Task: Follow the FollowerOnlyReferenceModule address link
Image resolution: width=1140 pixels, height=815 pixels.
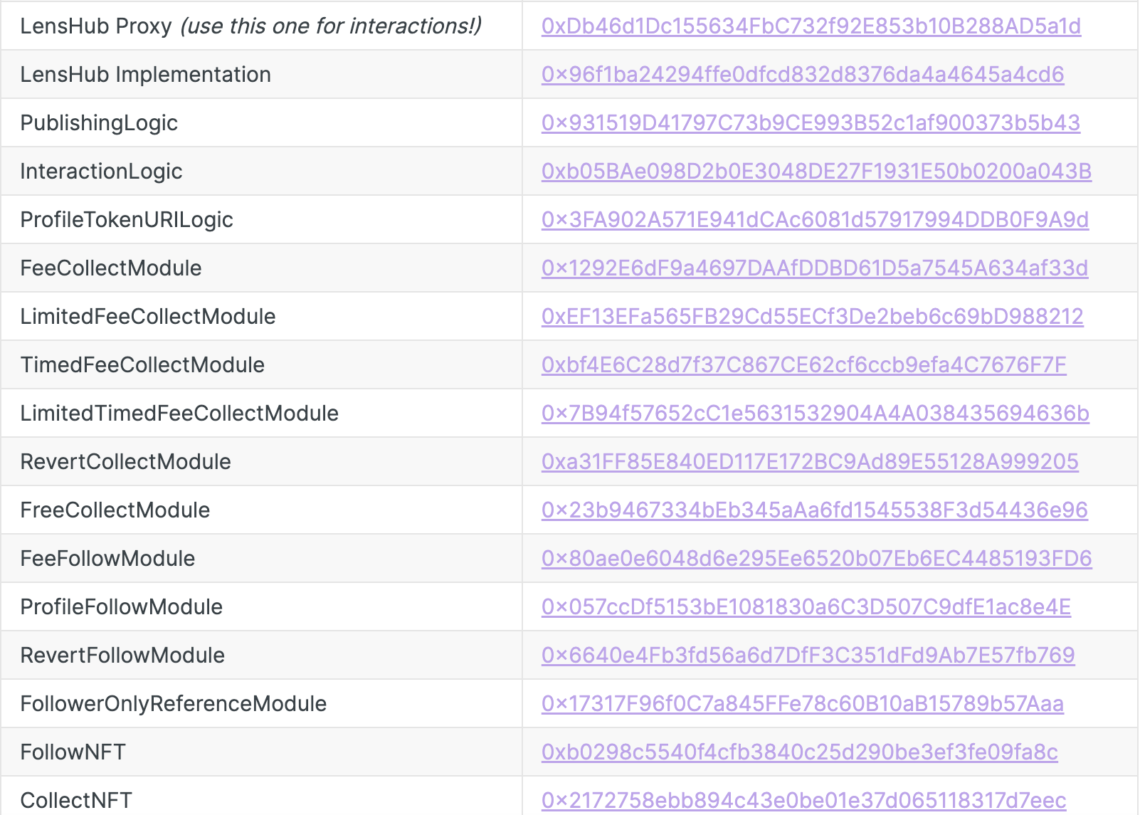Action: pos(803,704)
